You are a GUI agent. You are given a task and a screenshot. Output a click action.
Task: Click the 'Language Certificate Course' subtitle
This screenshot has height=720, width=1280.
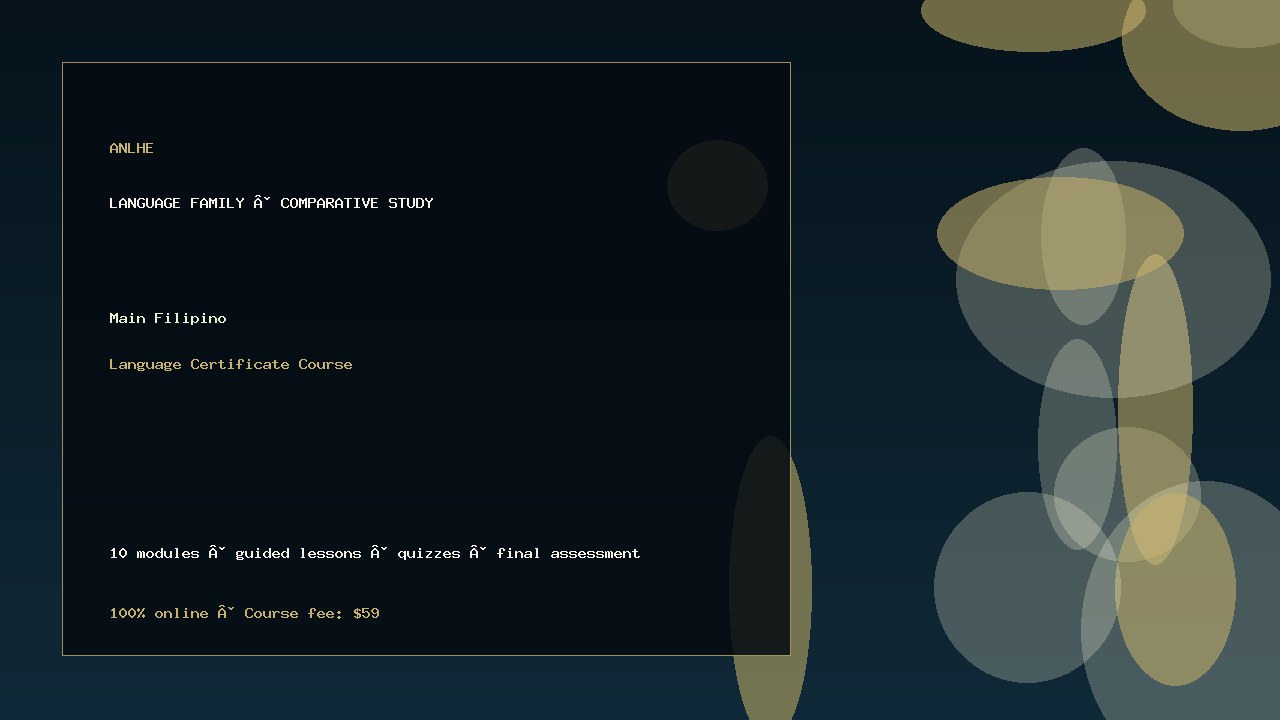pyautogui.click(x=231, y=364)
